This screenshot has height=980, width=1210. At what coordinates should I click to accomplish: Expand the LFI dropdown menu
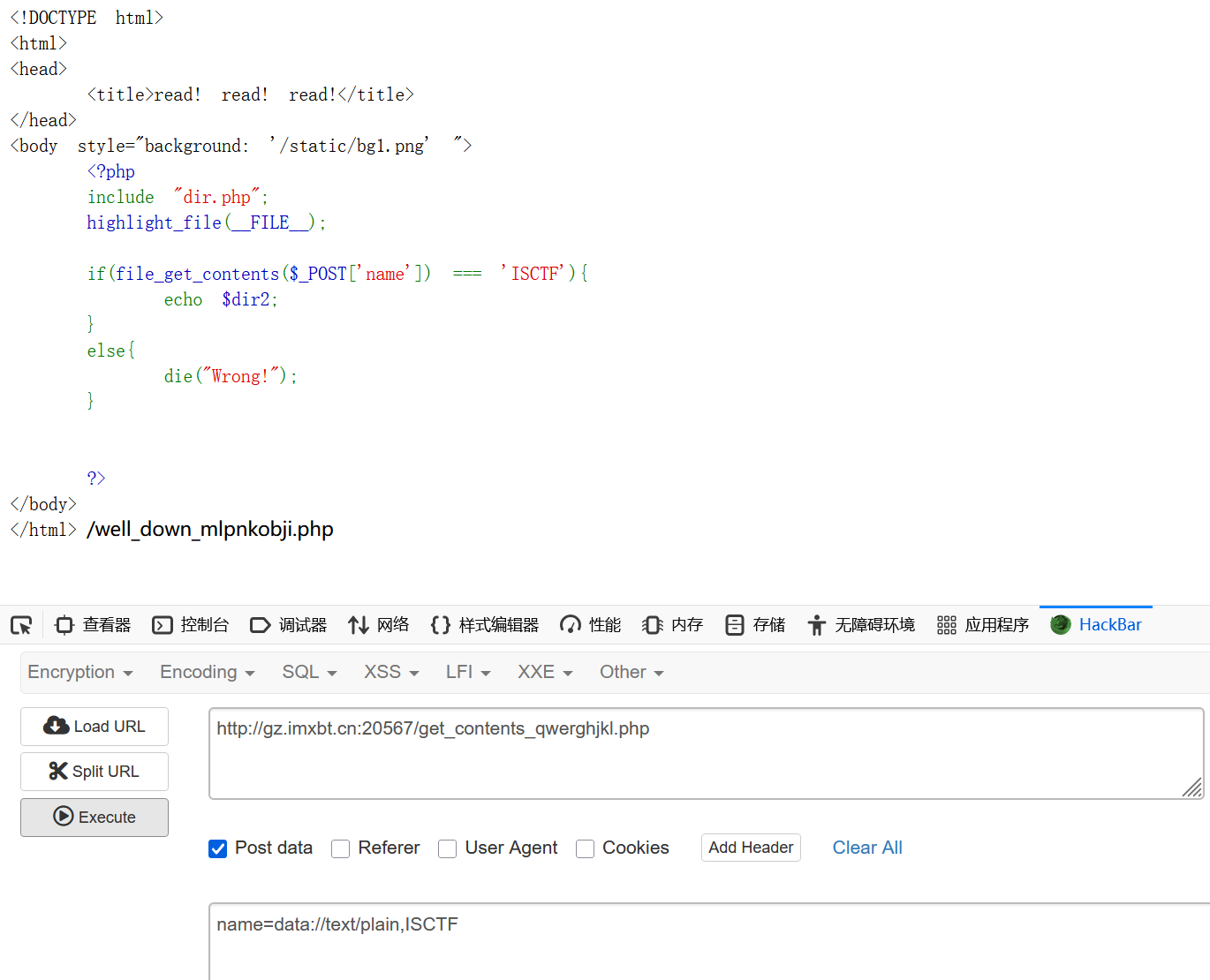coord(468,673)
